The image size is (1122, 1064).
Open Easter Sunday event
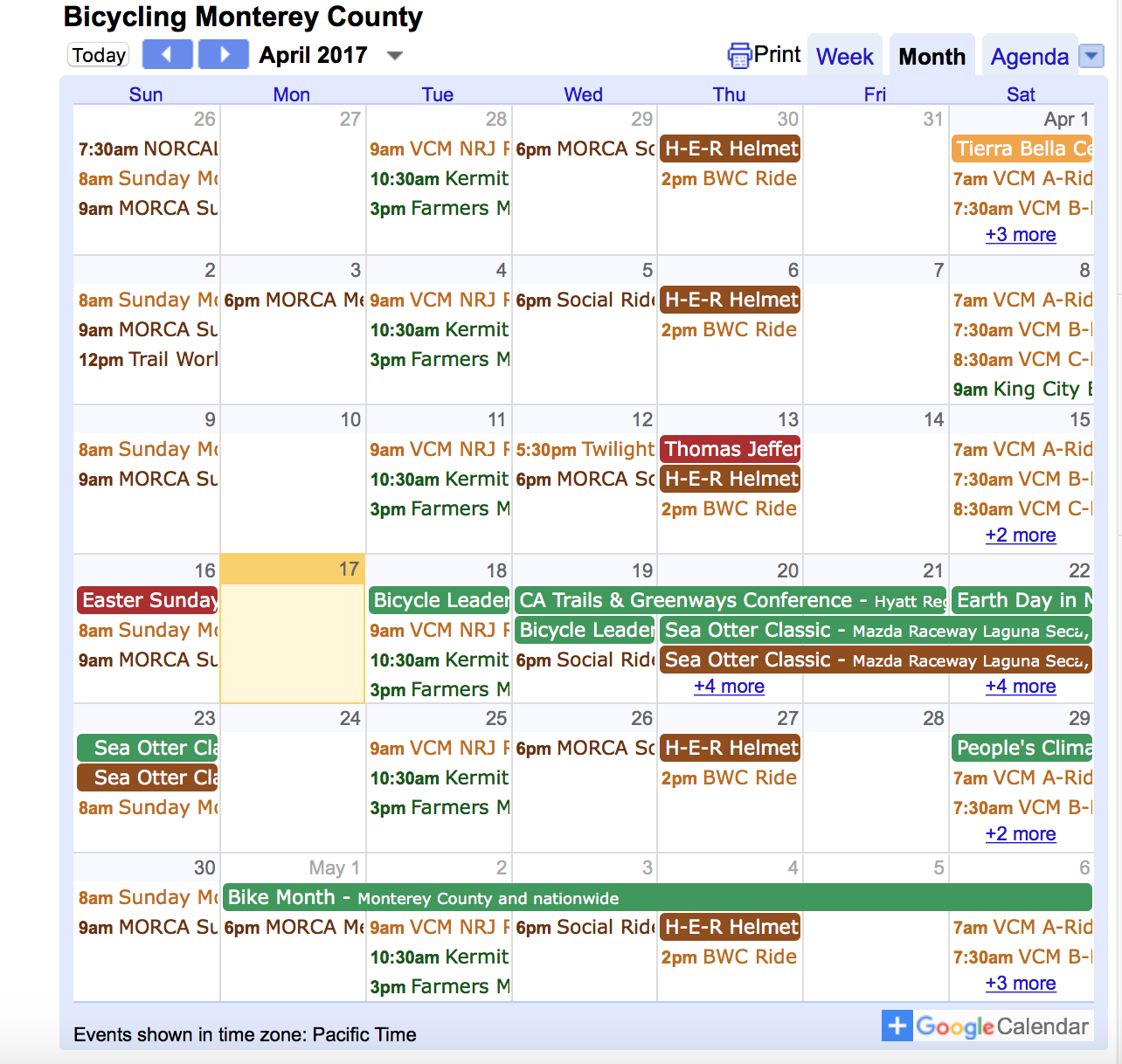click(148, 600)
